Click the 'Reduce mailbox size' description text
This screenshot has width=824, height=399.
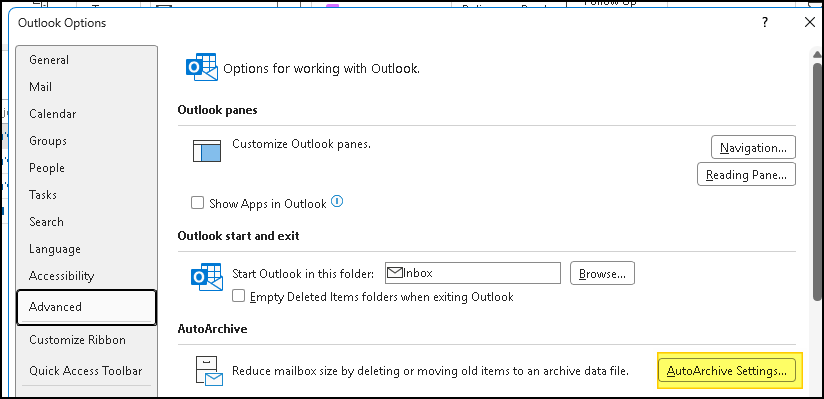point(430,371)
